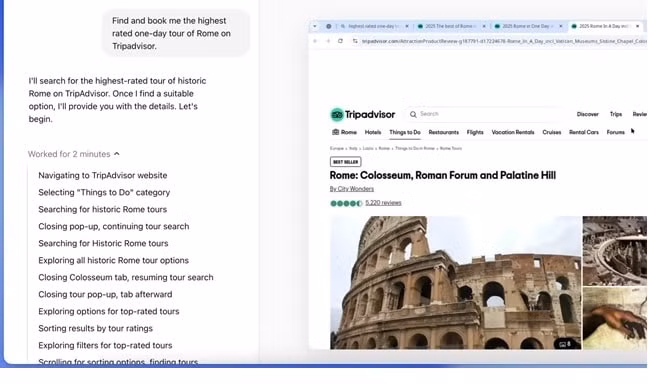This screenshot has width=648, height=384.
Task: Click the user message 'Find and book me the highest rated'
Action: pos(176,33)
